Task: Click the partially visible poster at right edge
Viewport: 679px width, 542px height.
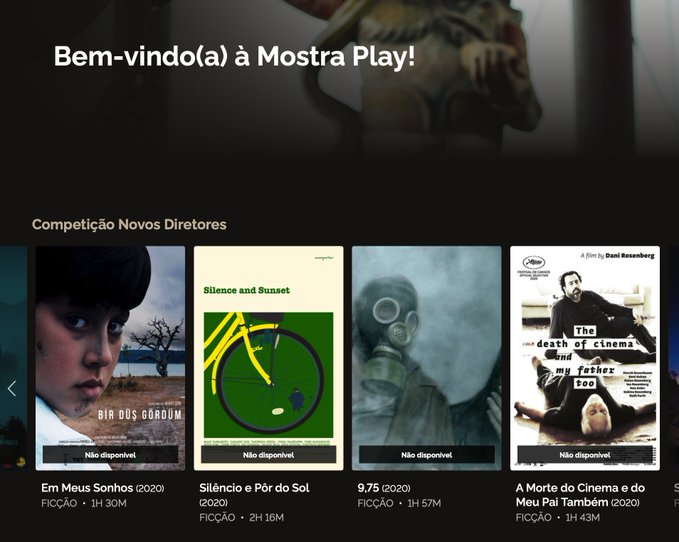Action: [x=674, y=358]
